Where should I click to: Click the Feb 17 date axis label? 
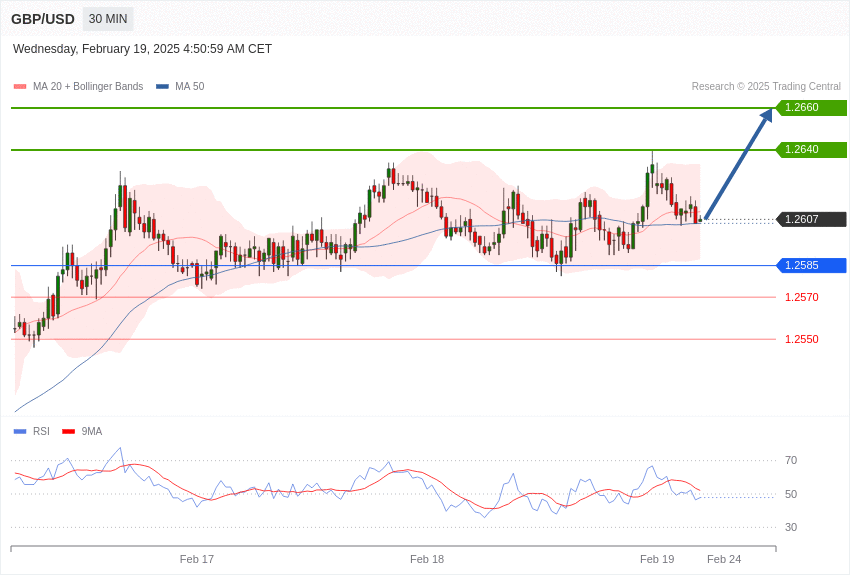point(197,559)
